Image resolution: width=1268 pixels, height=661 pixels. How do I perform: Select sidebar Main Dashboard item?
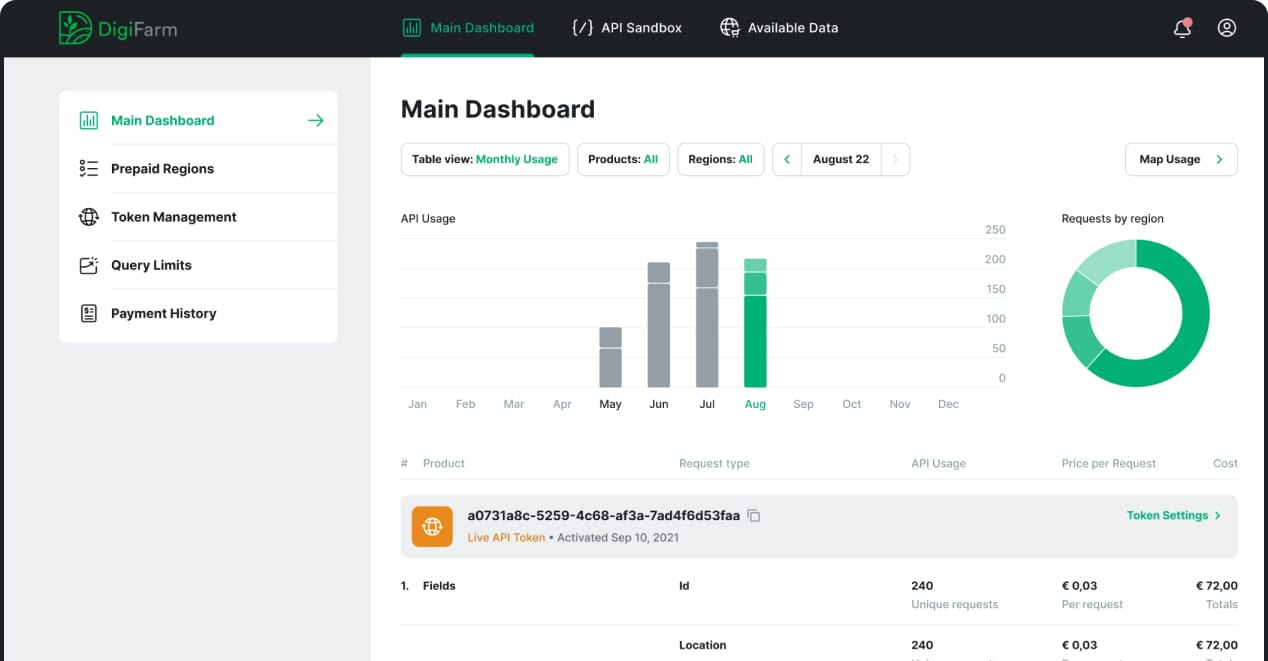click(198, 120)
